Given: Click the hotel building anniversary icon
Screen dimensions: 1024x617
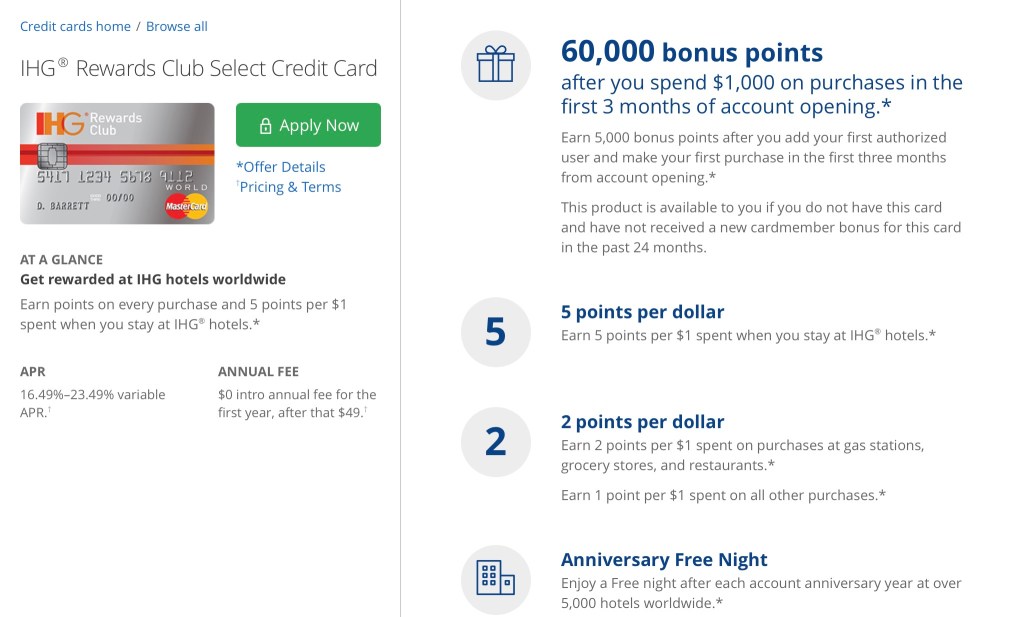Looking at the screenshot, I should point(495,578).
